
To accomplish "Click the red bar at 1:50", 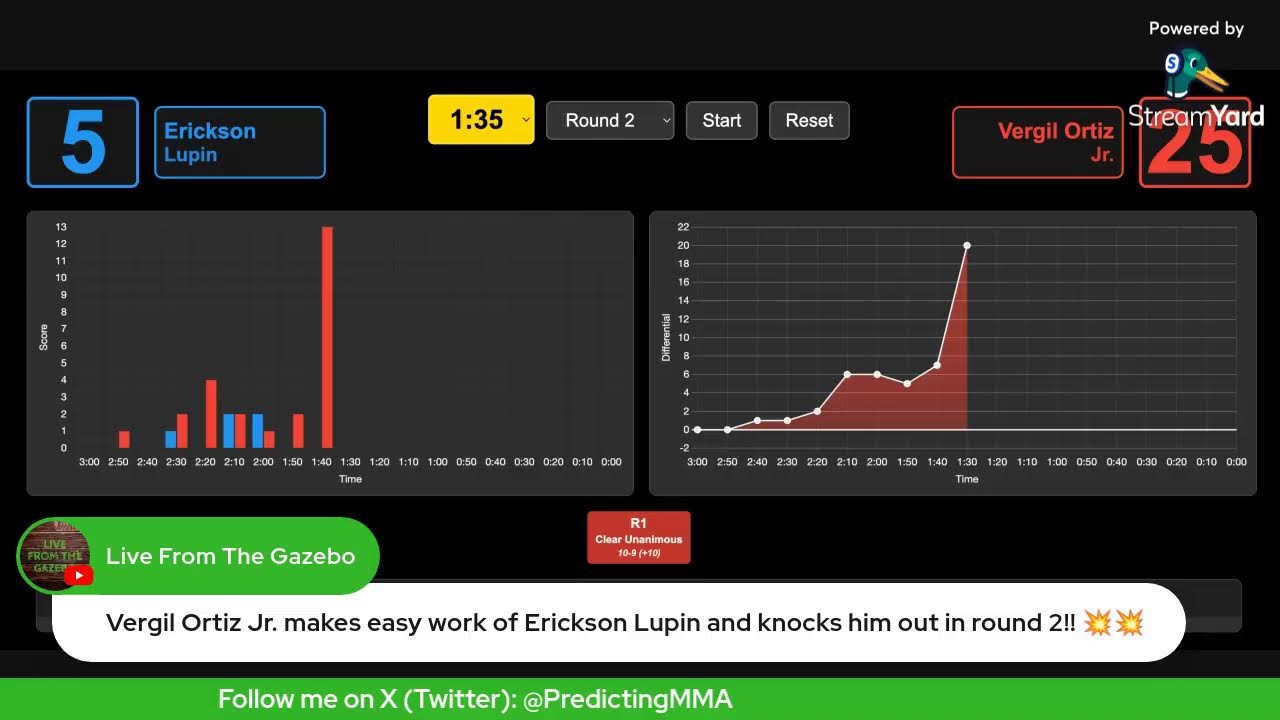I will pos(298,431).
